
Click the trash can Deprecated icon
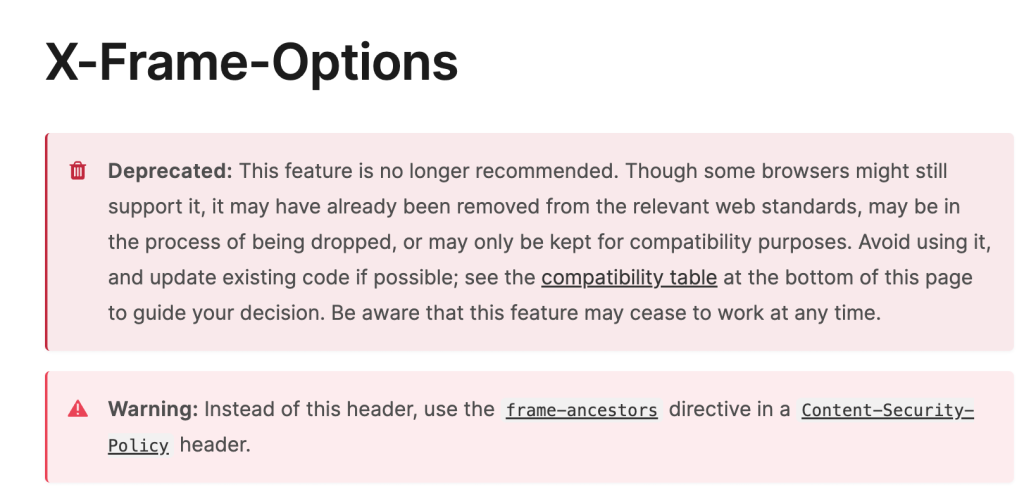click(x=78, y=171)
